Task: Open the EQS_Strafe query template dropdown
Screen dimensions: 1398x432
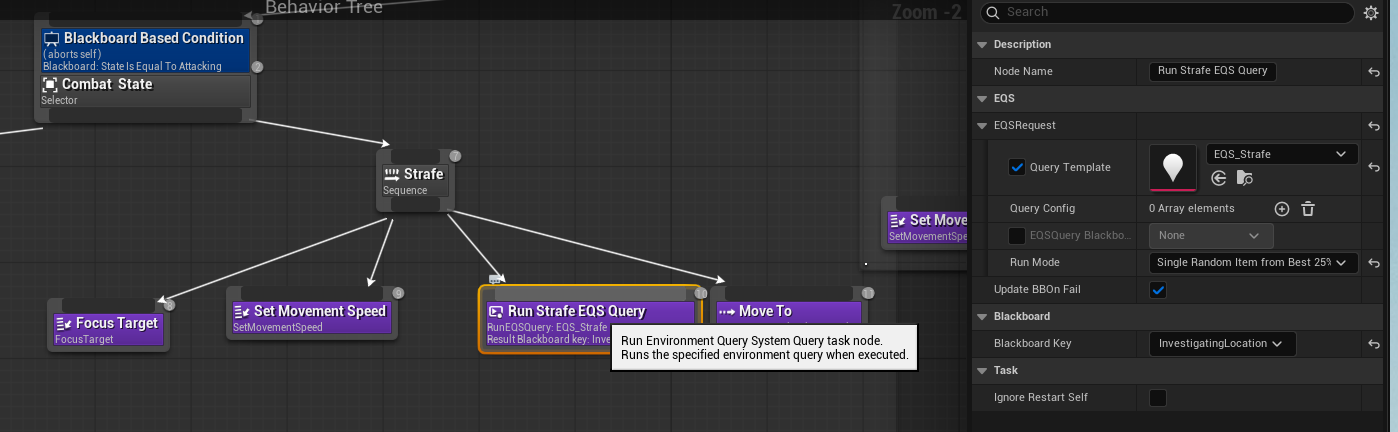Action: click(1282, 155)
